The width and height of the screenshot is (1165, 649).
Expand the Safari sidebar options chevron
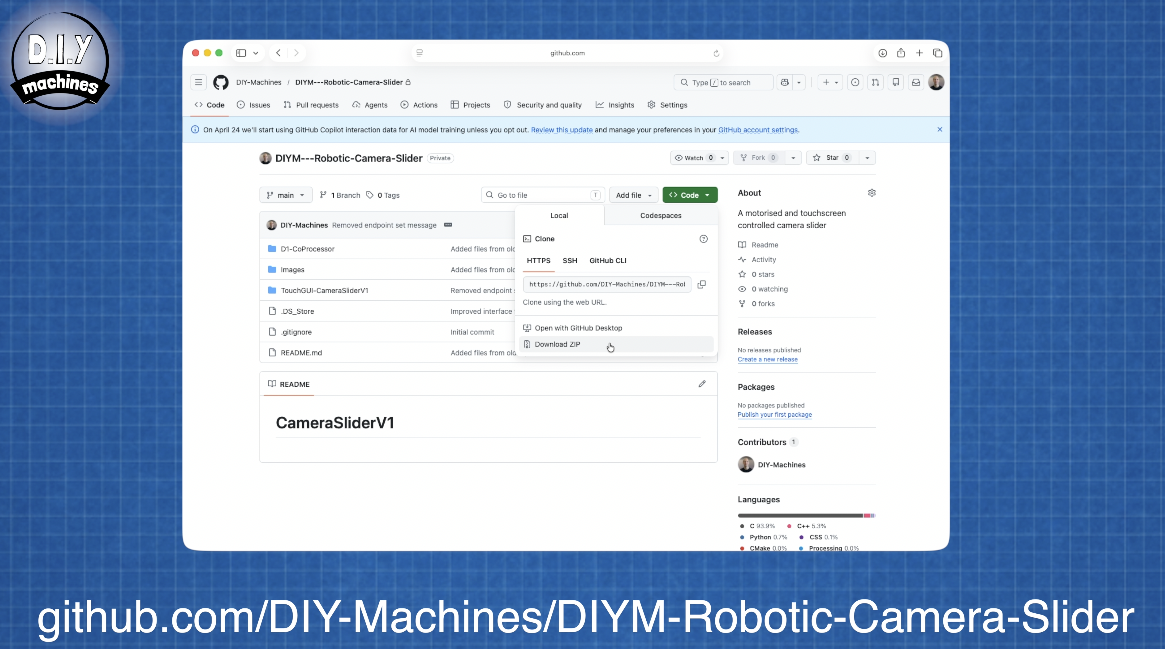(x=256, y=53)
